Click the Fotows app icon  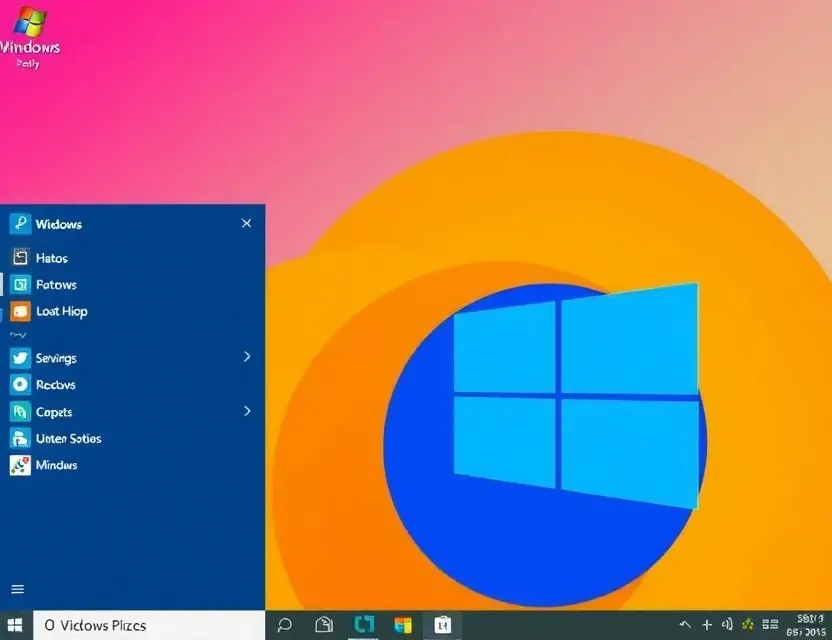20,284
